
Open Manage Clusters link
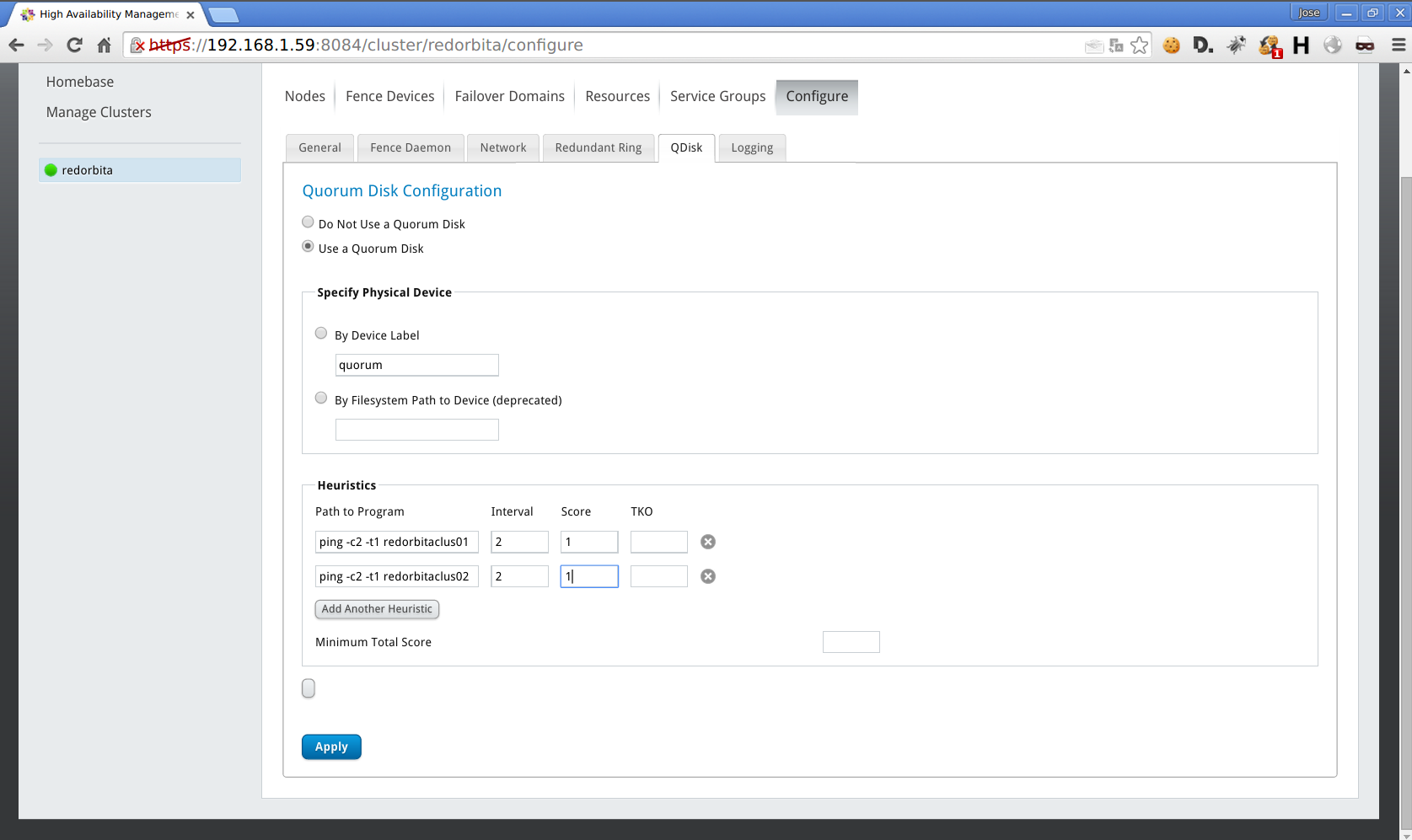click(x=99, y=112)
